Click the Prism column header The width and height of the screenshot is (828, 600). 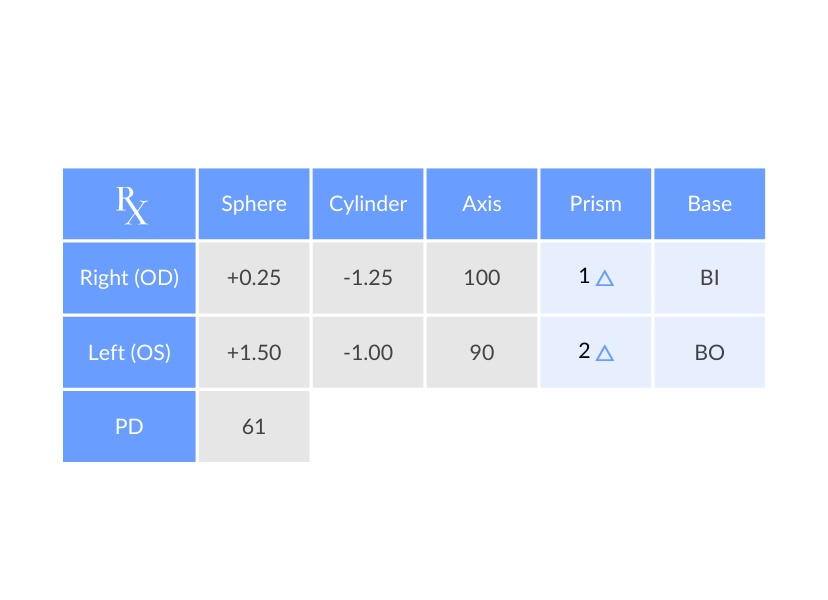click(x=596, y=204)
